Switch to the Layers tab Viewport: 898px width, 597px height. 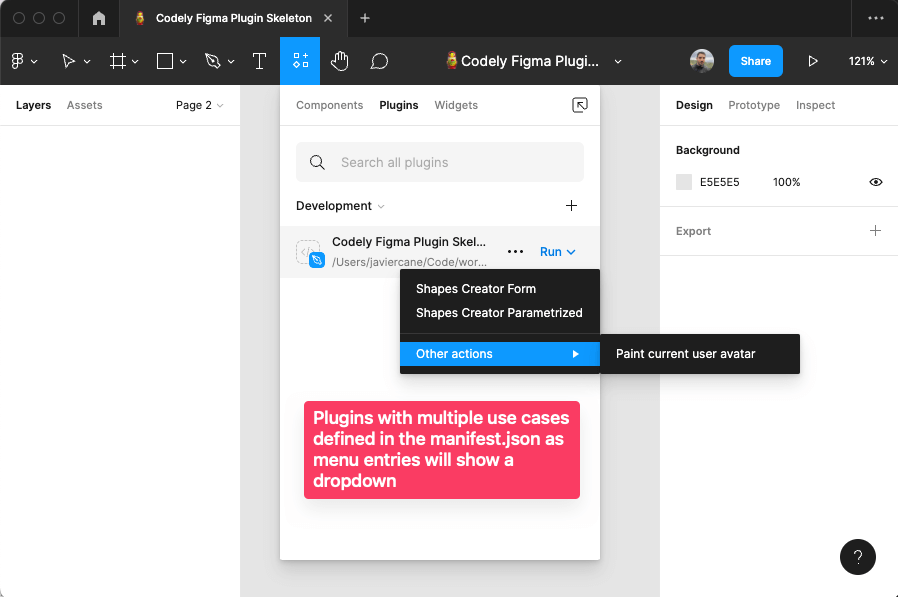pos(33,105)
